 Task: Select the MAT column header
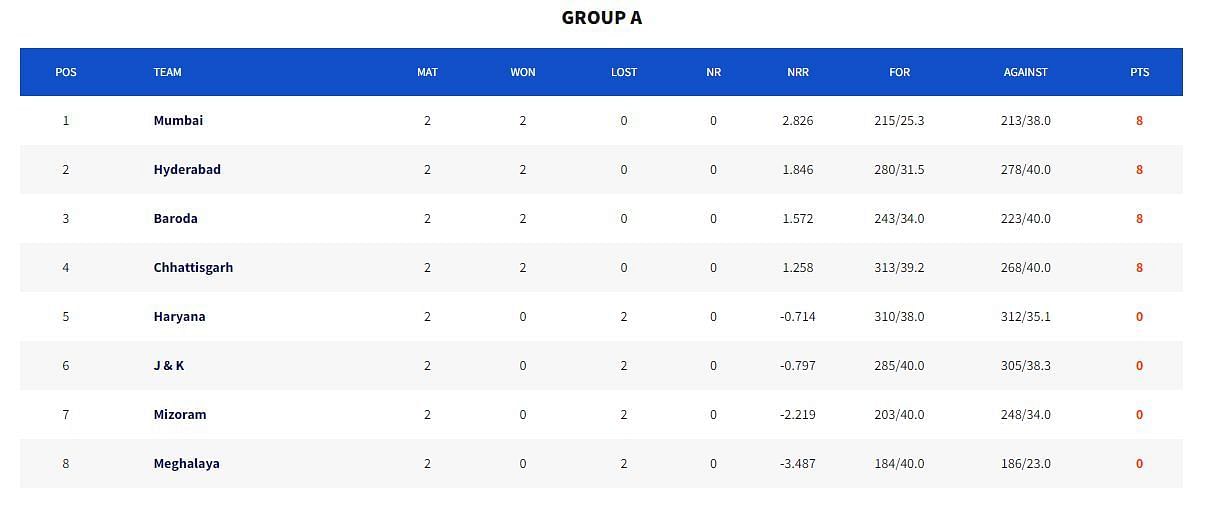point(427,72)
